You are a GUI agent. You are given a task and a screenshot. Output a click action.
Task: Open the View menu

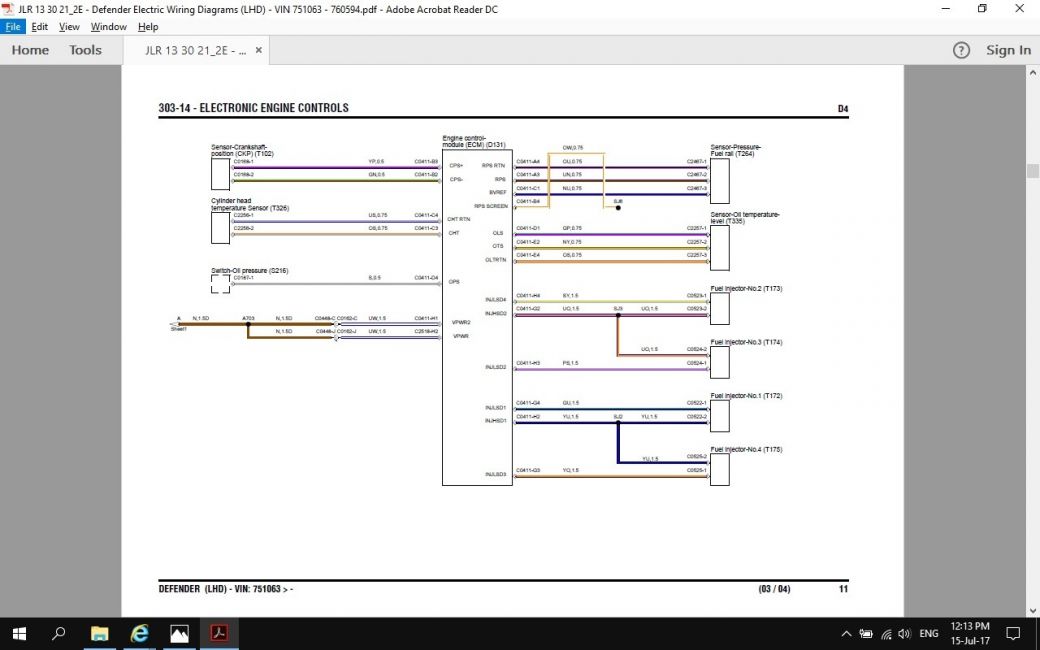point(69,27)
